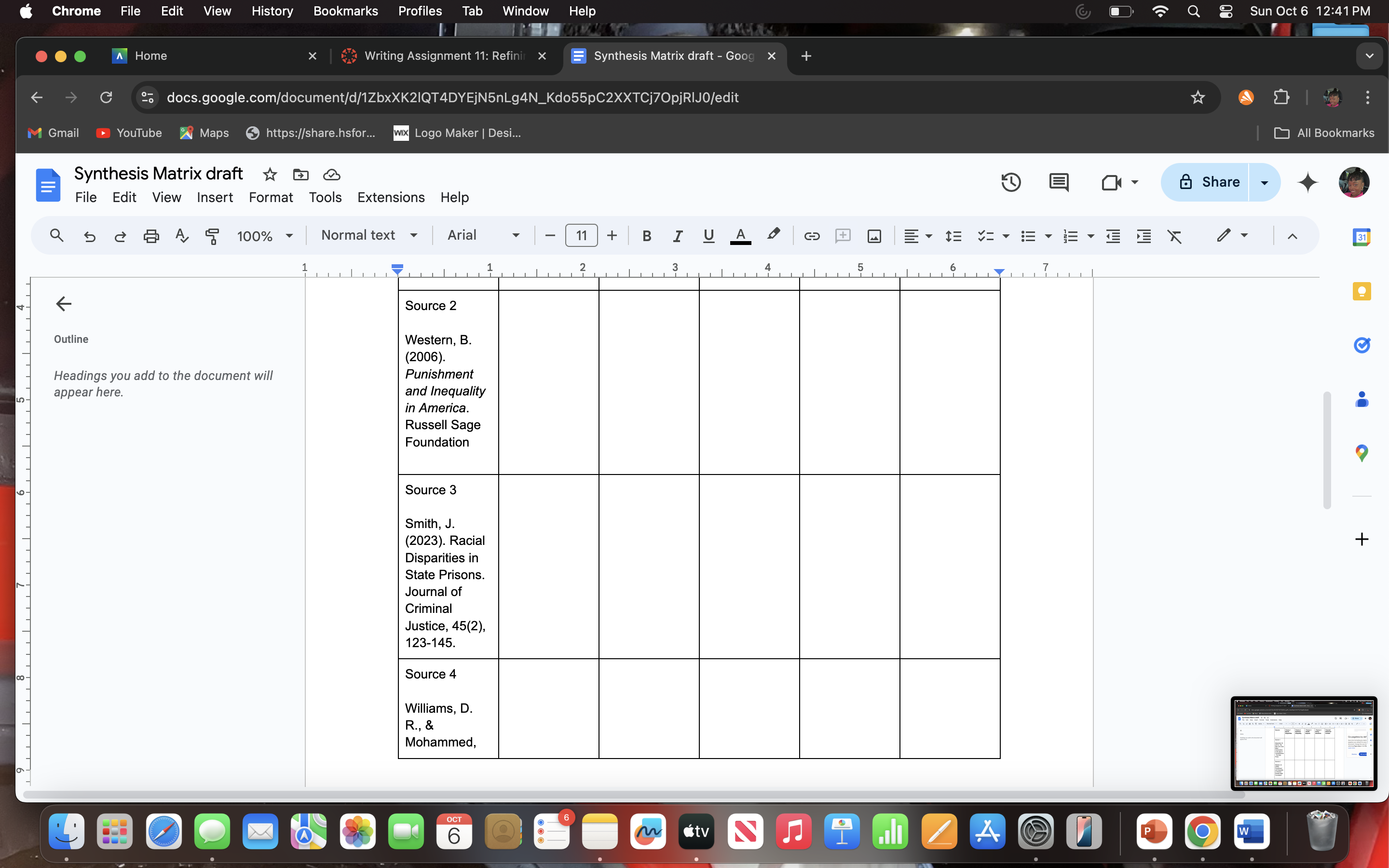Viewport: 1389px width, 868px height.
Task: Open Google Keep side panel
Action: (x=1362, y=291)
